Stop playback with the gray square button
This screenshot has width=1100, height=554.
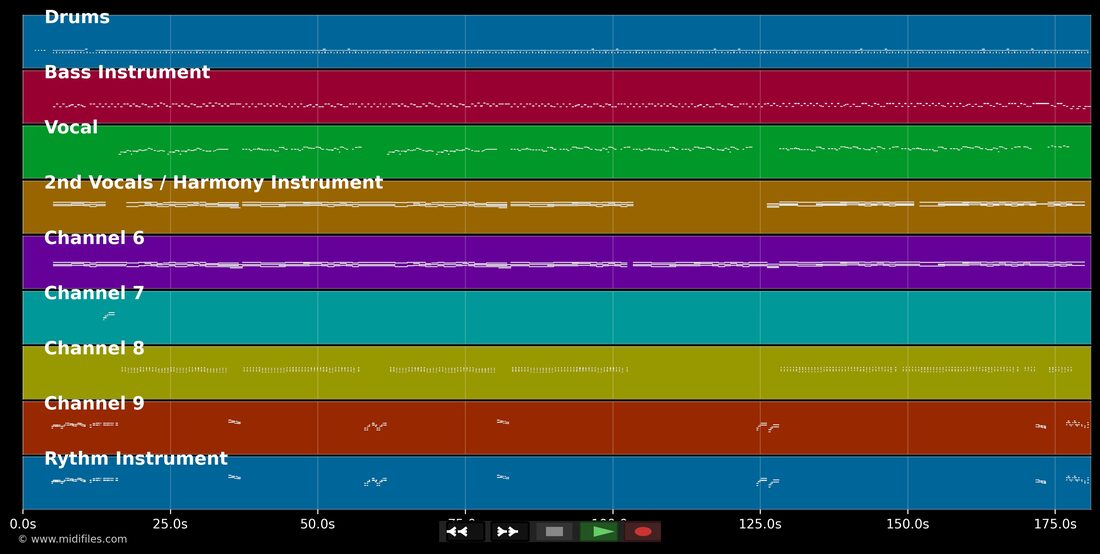[554, 532]
